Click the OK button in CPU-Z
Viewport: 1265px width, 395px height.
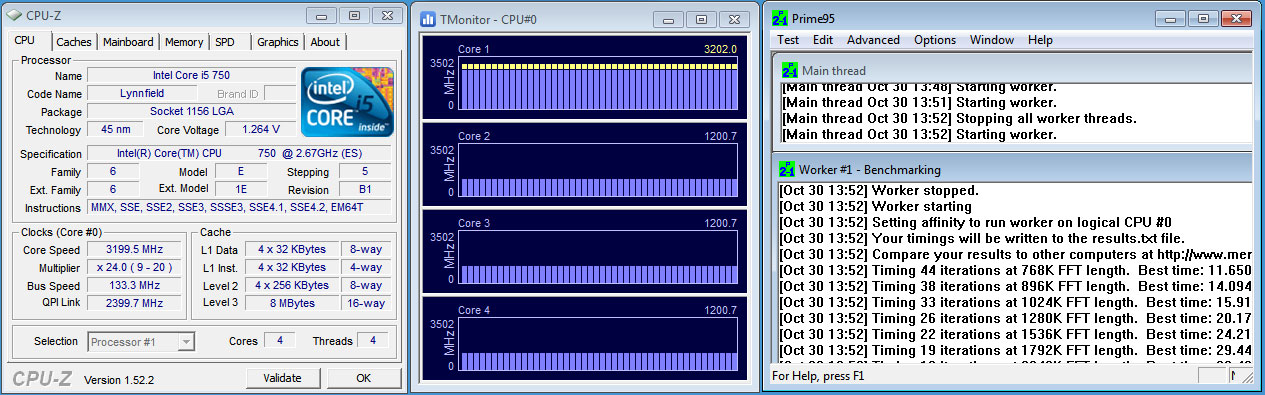[363, 378]
